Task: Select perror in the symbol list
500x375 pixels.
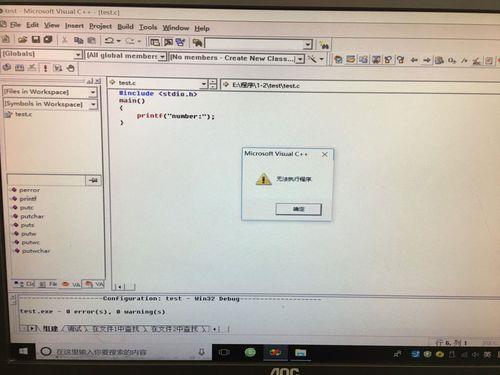Action: 29,190
